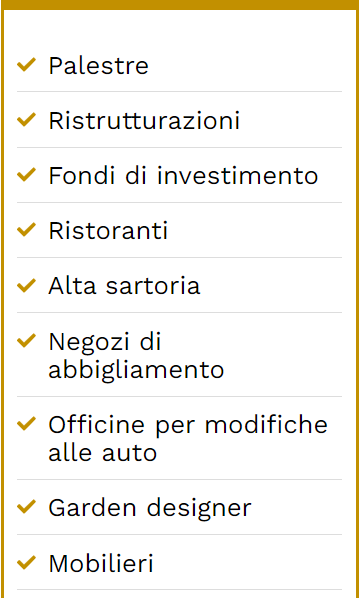Choose Fondi di investimento text
This screenshot has width=364, height=598.
tap(183, 175)
